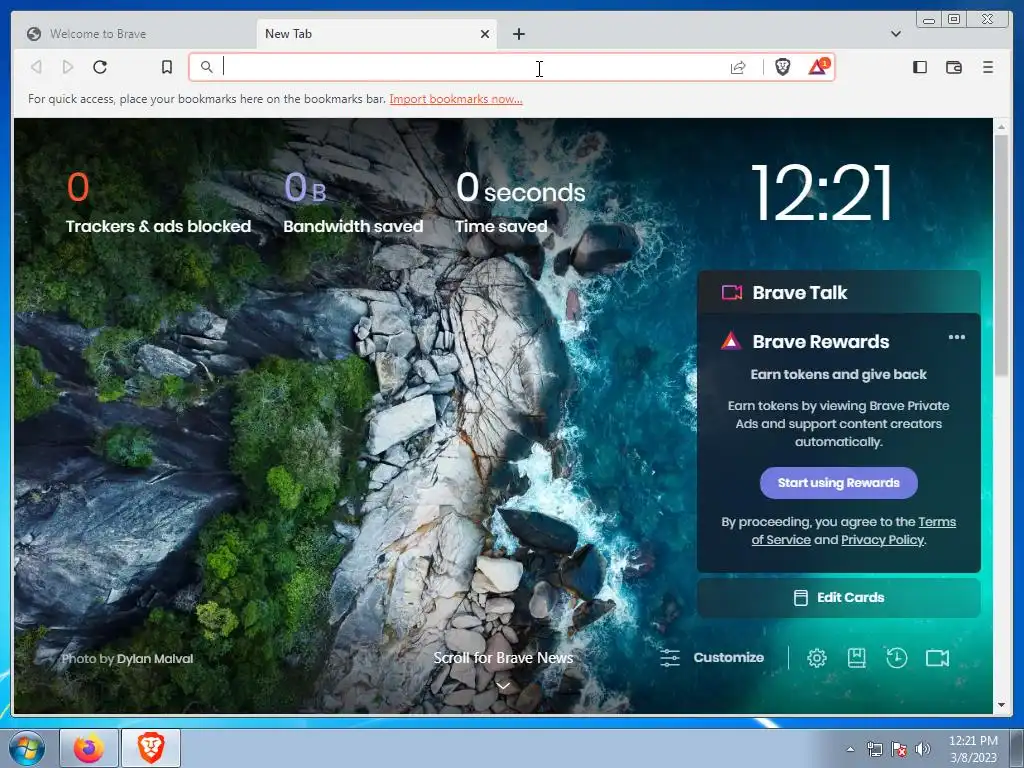This screenshot has height=768, width=1024.
Task: Click the Brave taskbar icon
Action: [x=150, y=748]
